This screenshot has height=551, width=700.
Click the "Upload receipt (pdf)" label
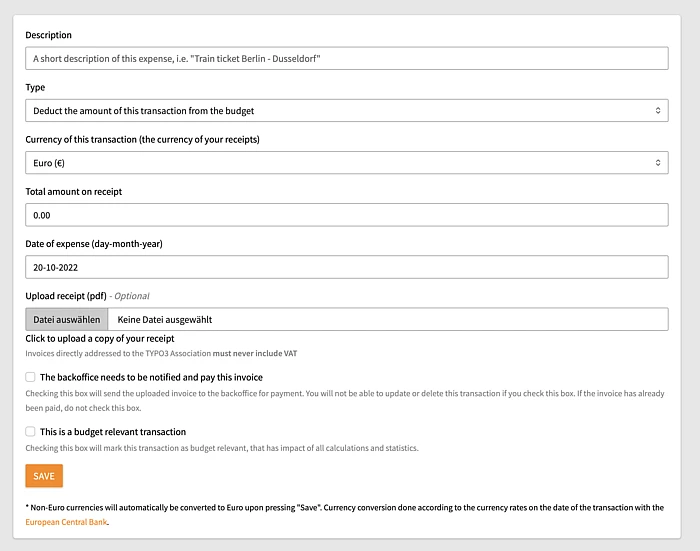[x=66, y=296]
